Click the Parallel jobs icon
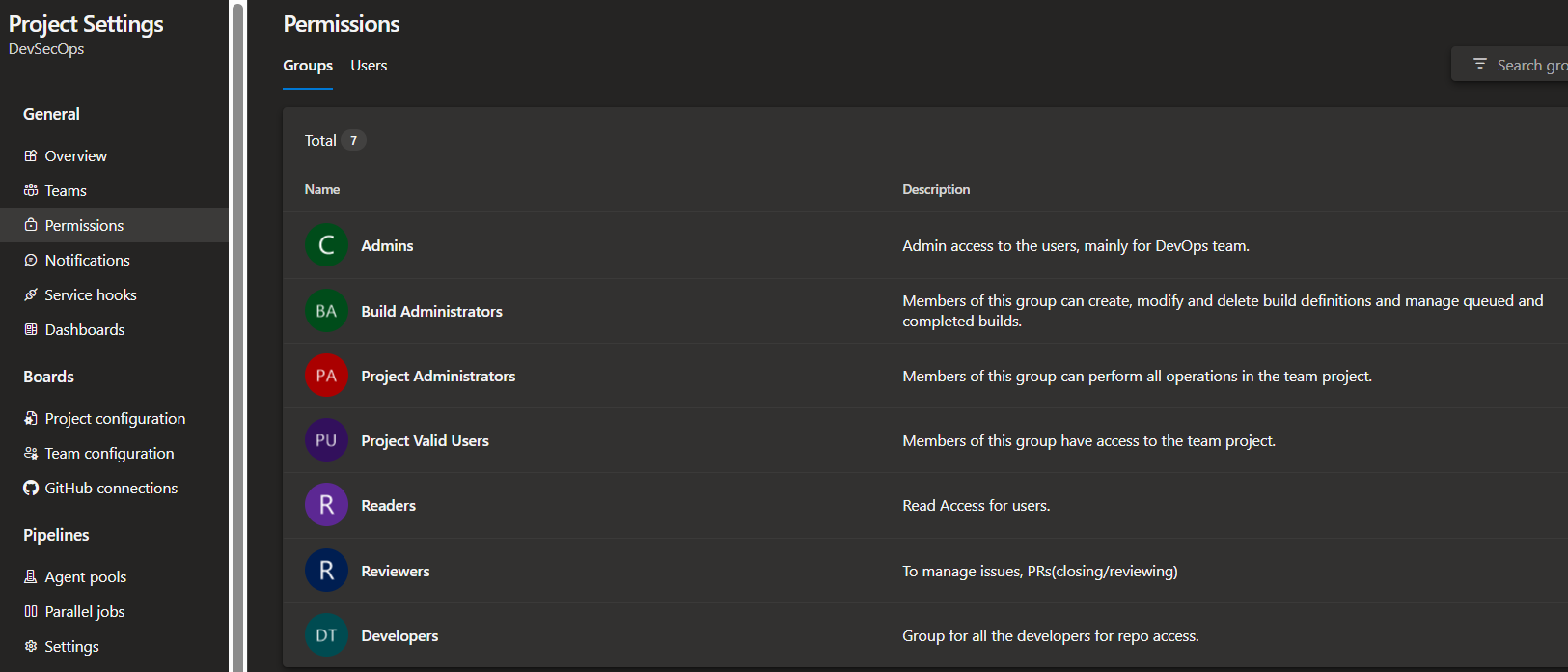 click(x=31, y=611)
